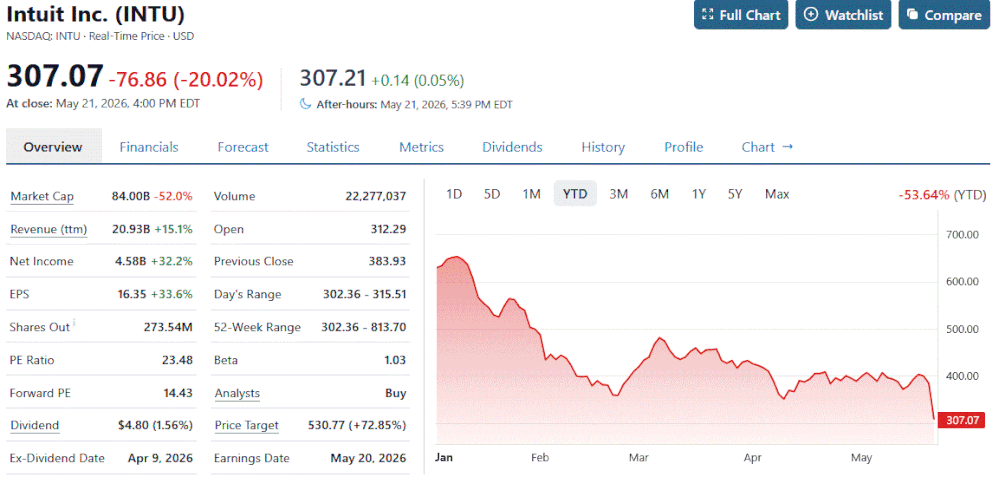This screenshot has height=477, width=999.
Task: Click the Dividend value $4.80 (1.56%)
Action: (x=156, y=425)
